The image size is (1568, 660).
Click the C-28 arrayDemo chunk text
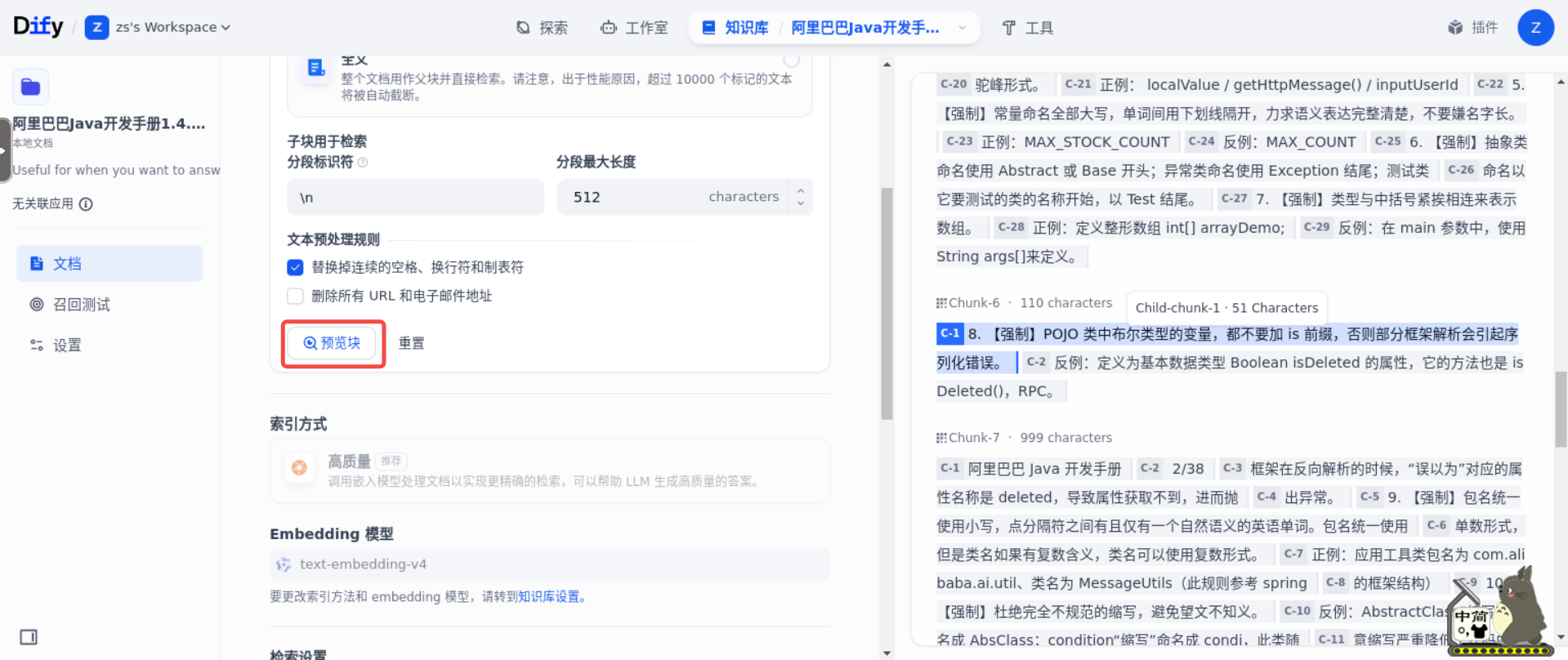[1141, 228]
